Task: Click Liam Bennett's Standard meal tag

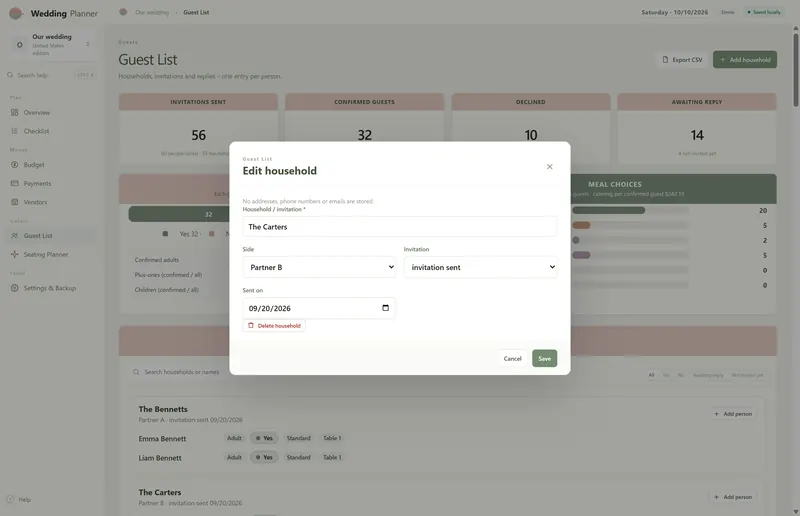Action: pos(298,457)
